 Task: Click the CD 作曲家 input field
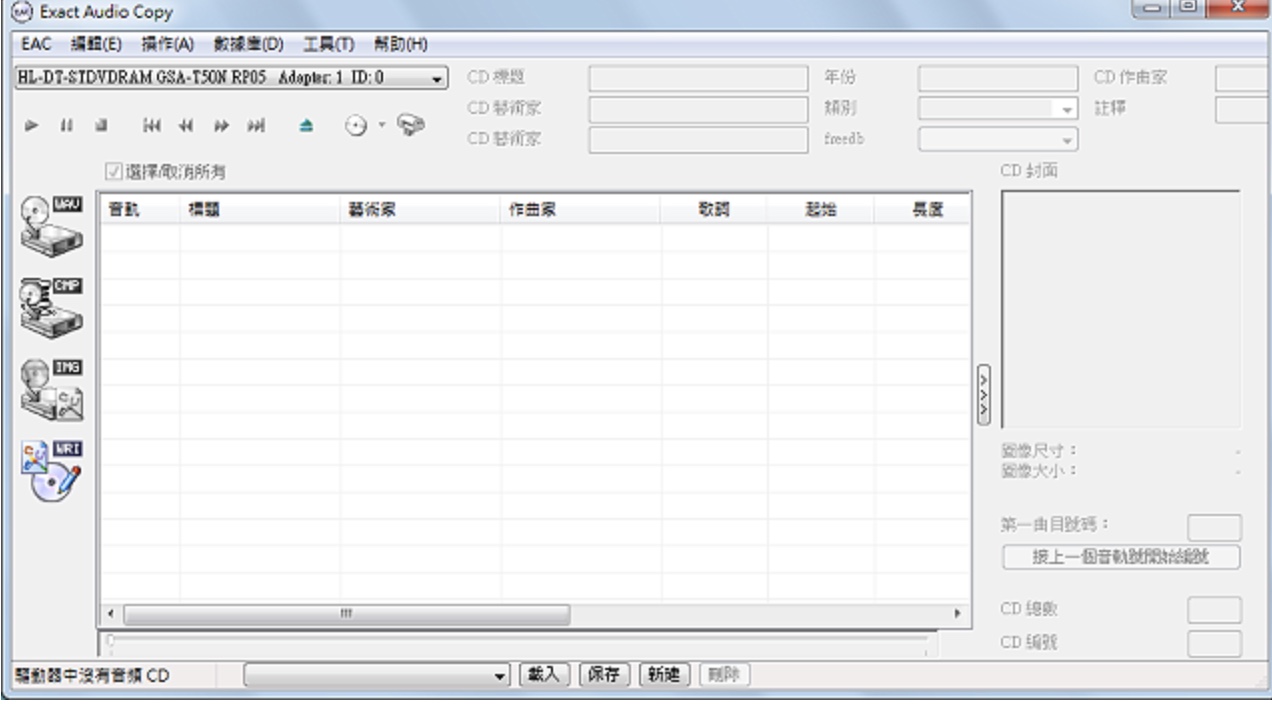[x=1243, y=78]
